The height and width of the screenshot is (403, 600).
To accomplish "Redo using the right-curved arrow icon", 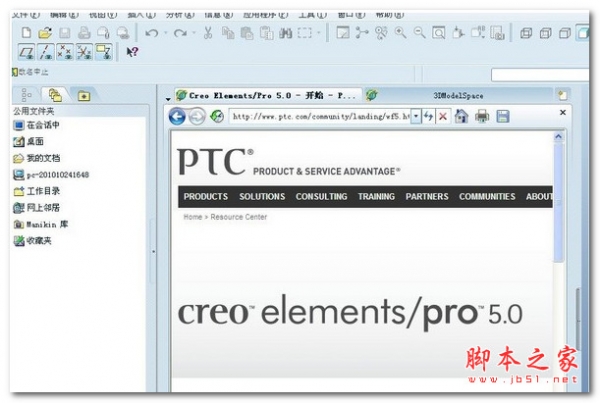I will click(x=180, y=33).
